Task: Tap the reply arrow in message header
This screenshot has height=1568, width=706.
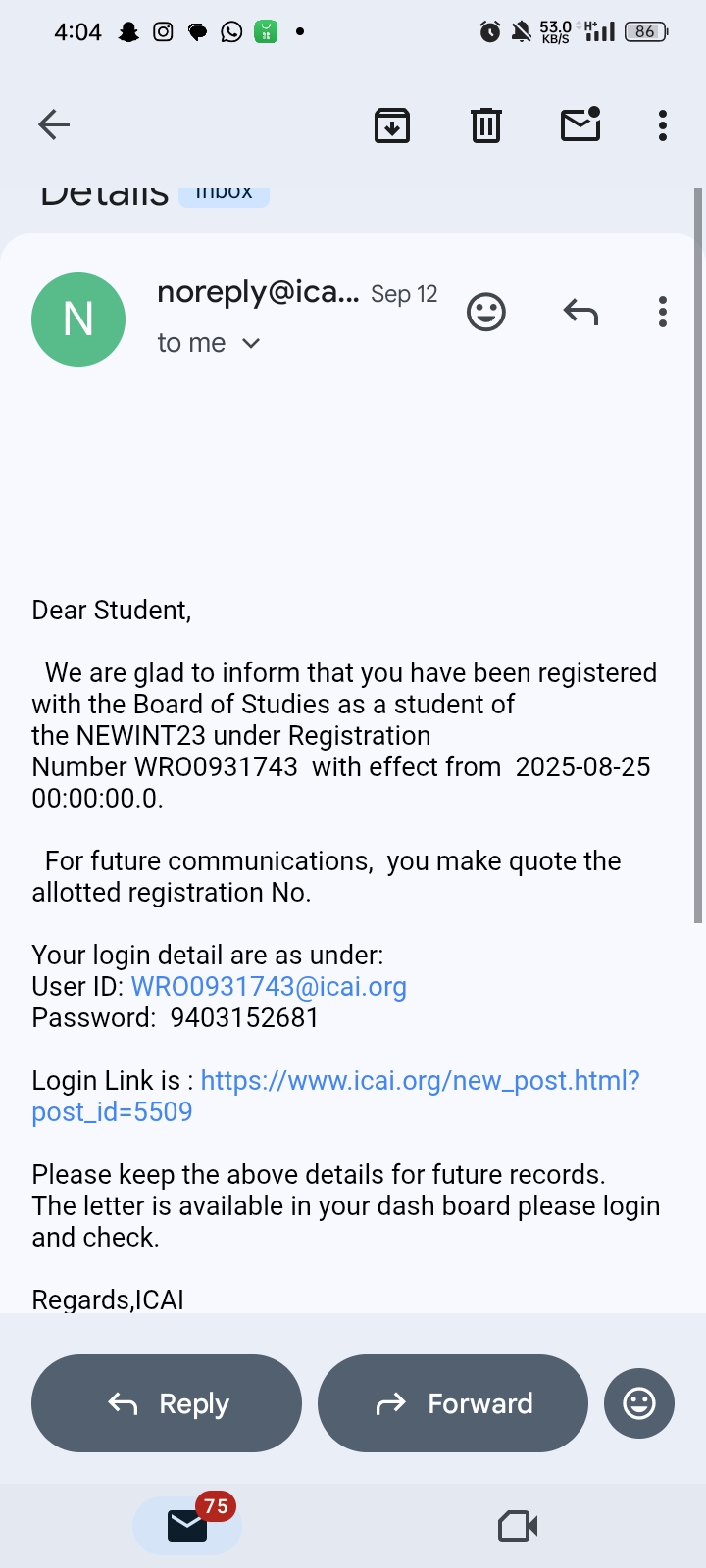Action: (x=580, y=313)
